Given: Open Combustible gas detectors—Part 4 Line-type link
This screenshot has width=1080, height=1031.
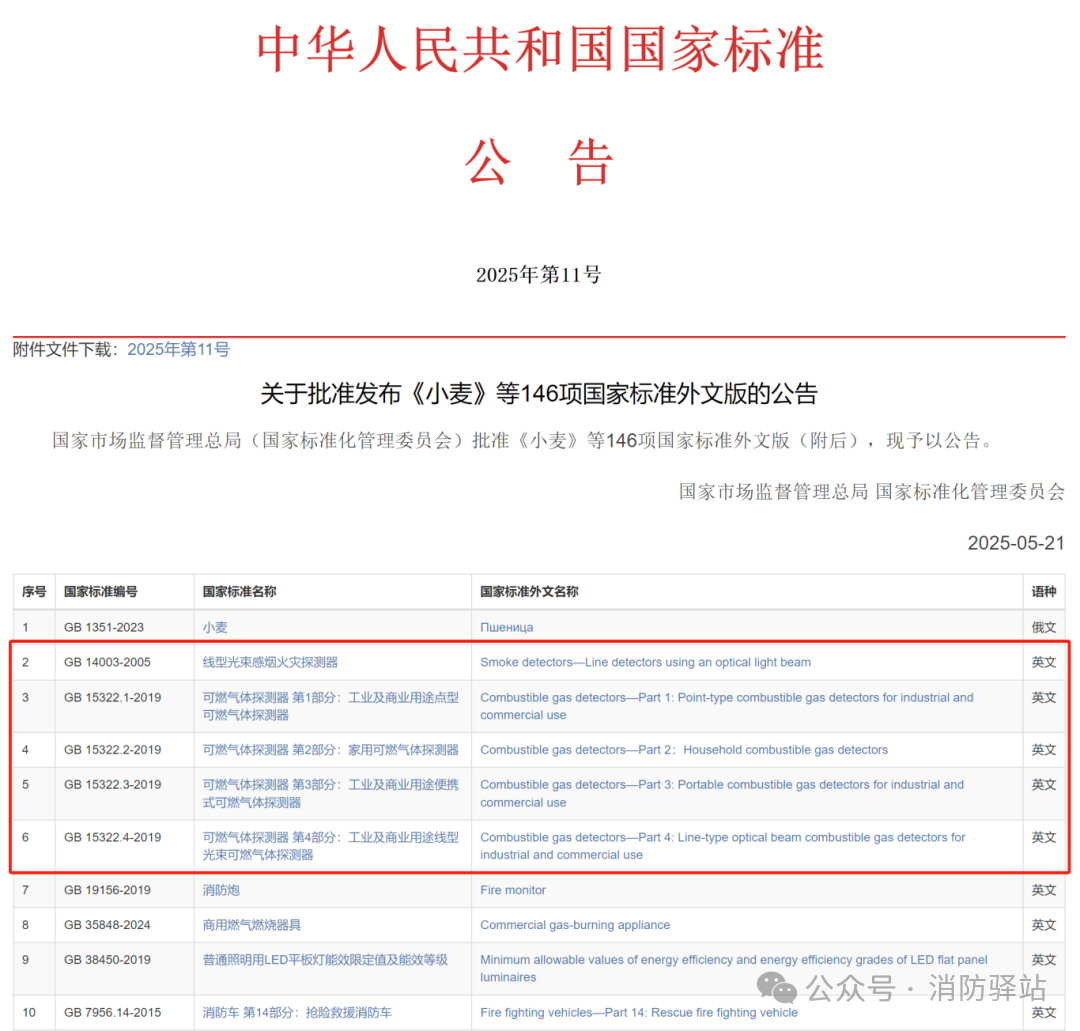Looking at the screenshot, I should pyautogui.click(x=723, y=846).
